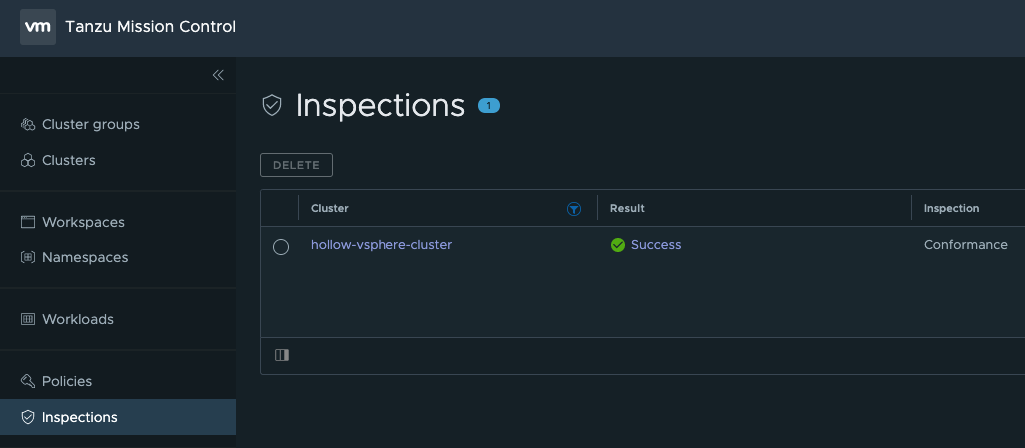
Task: Toggle the column visibility picker icon
Action: 282,355
